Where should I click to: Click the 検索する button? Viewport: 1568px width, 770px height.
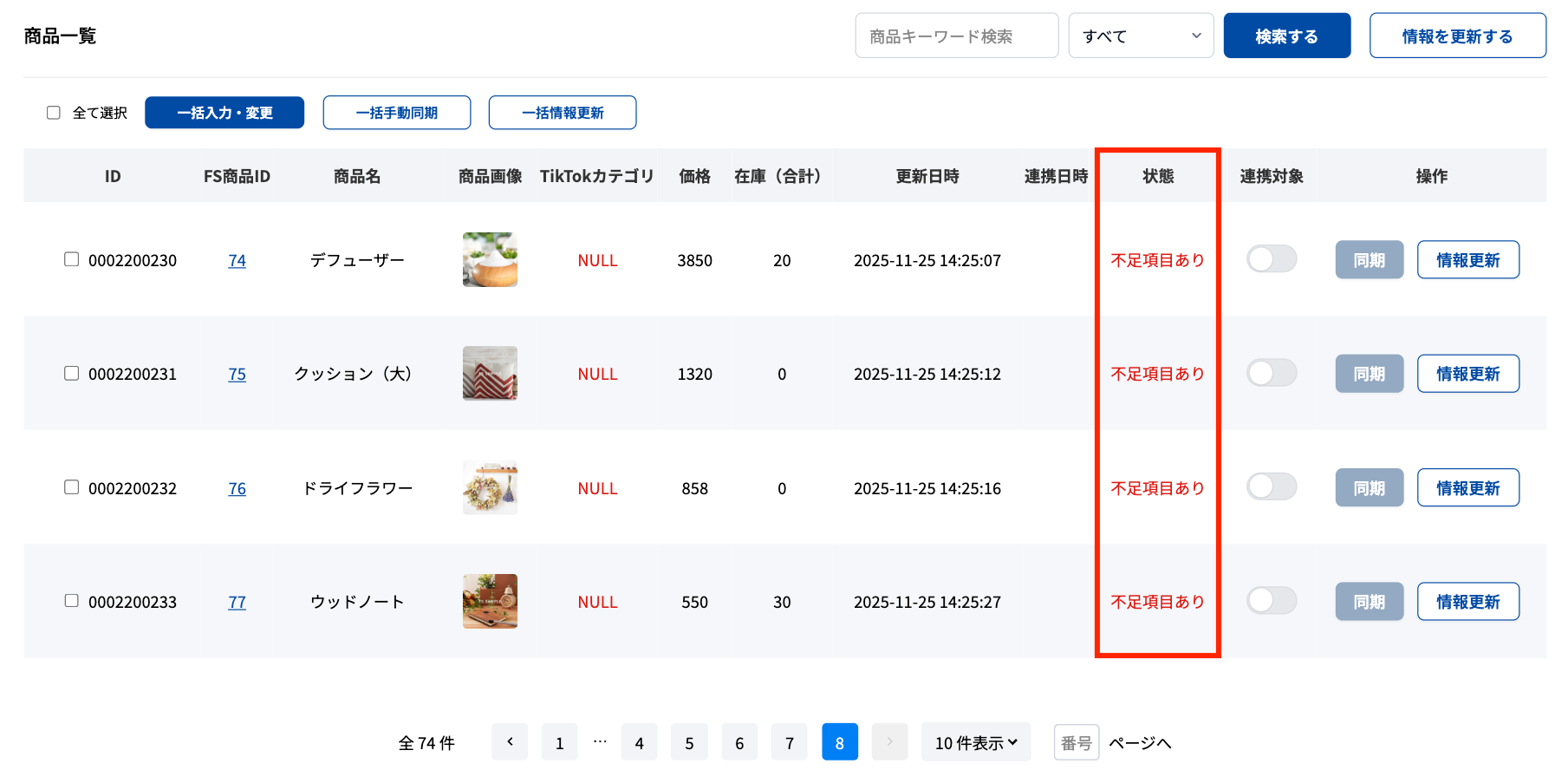[x=1287, y=36]
